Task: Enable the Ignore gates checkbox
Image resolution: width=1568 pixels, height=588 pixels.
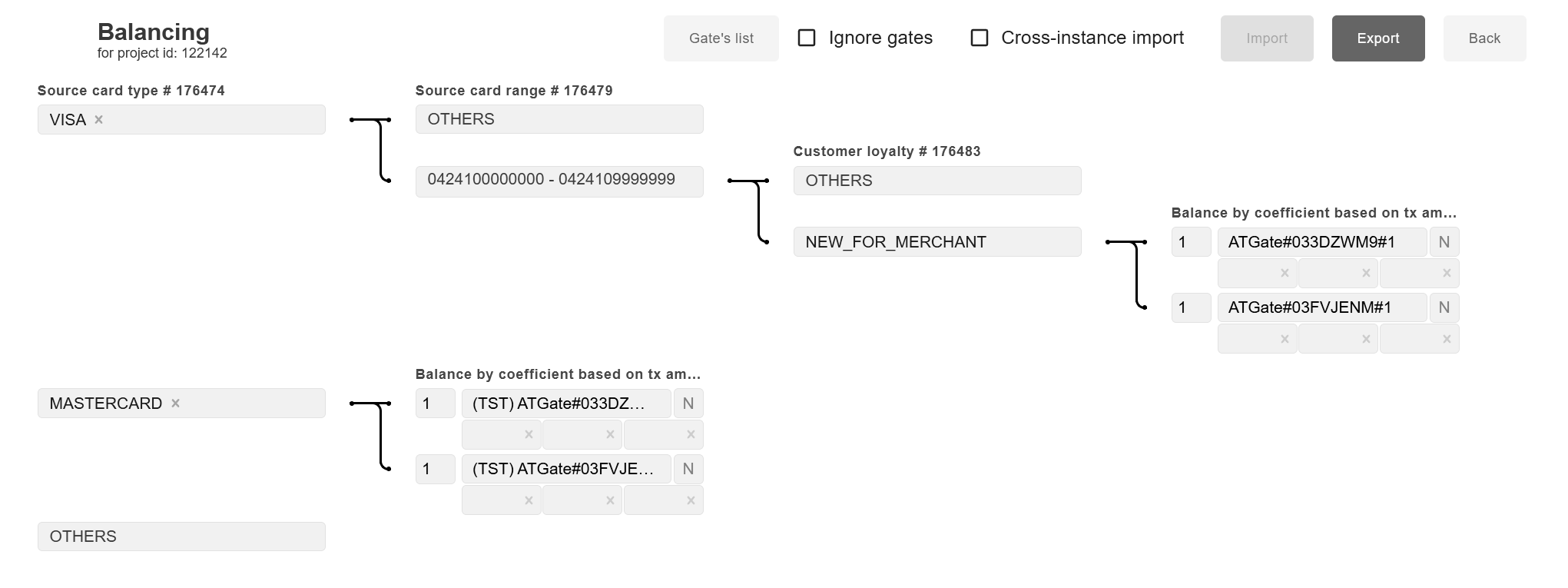Action: coord(807,38)
